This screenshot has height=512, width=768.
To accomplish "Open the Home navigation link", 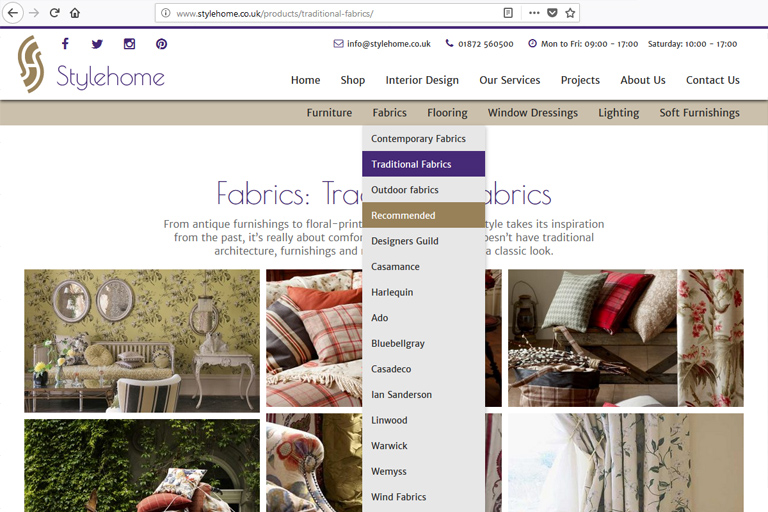I will click(306, 80).
